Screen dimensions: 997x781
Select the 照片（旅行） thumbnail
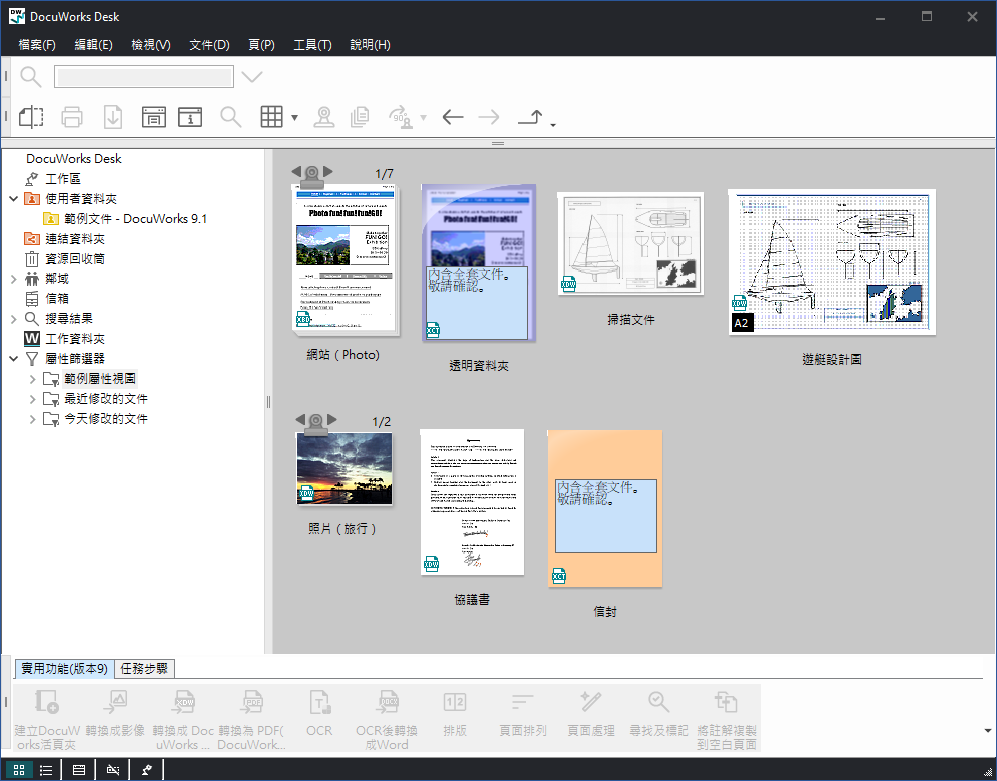coord(344,469)
